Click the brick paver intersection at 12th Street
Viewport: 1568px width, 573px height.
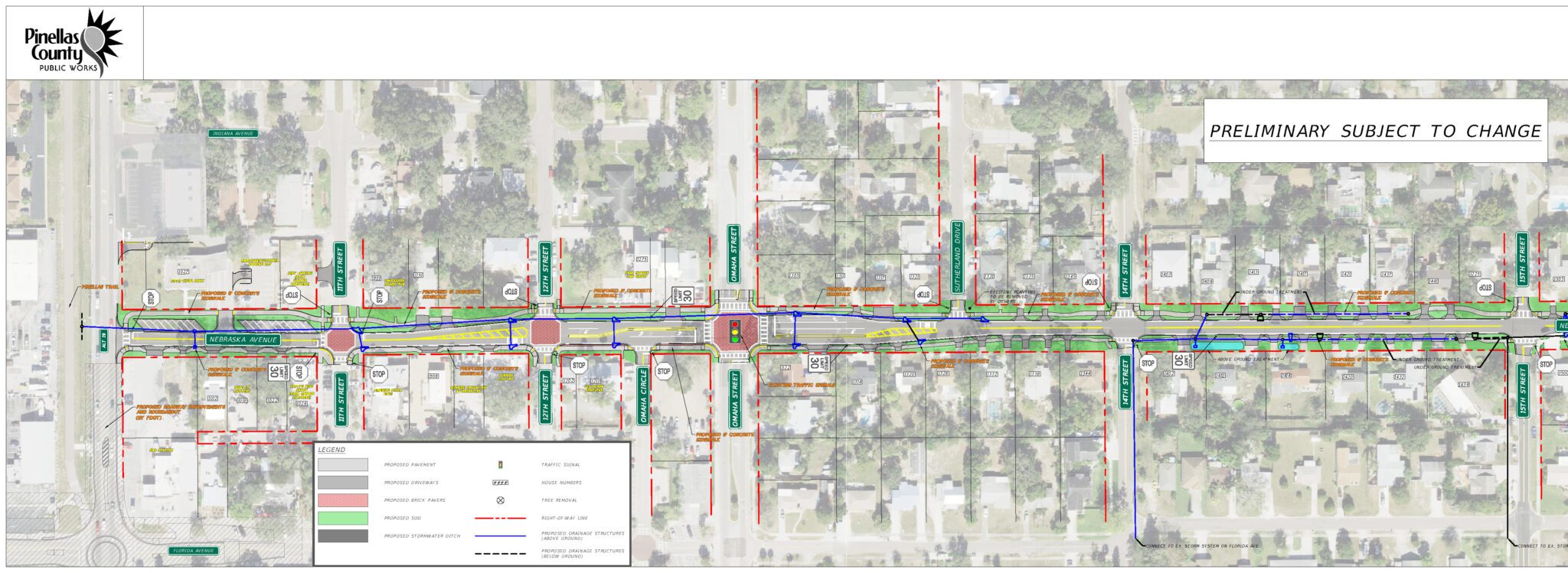pyautogui.click(x=545, y=333)
